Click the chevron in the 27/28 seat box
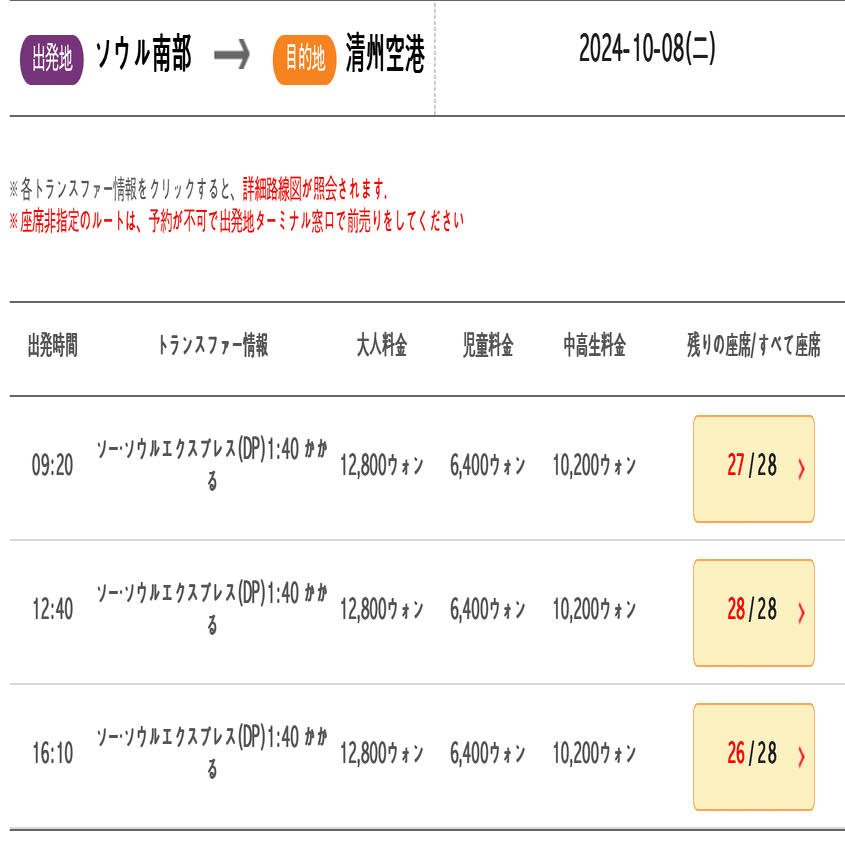This screenshot has width=845, height=845. (x=800, y=469)
